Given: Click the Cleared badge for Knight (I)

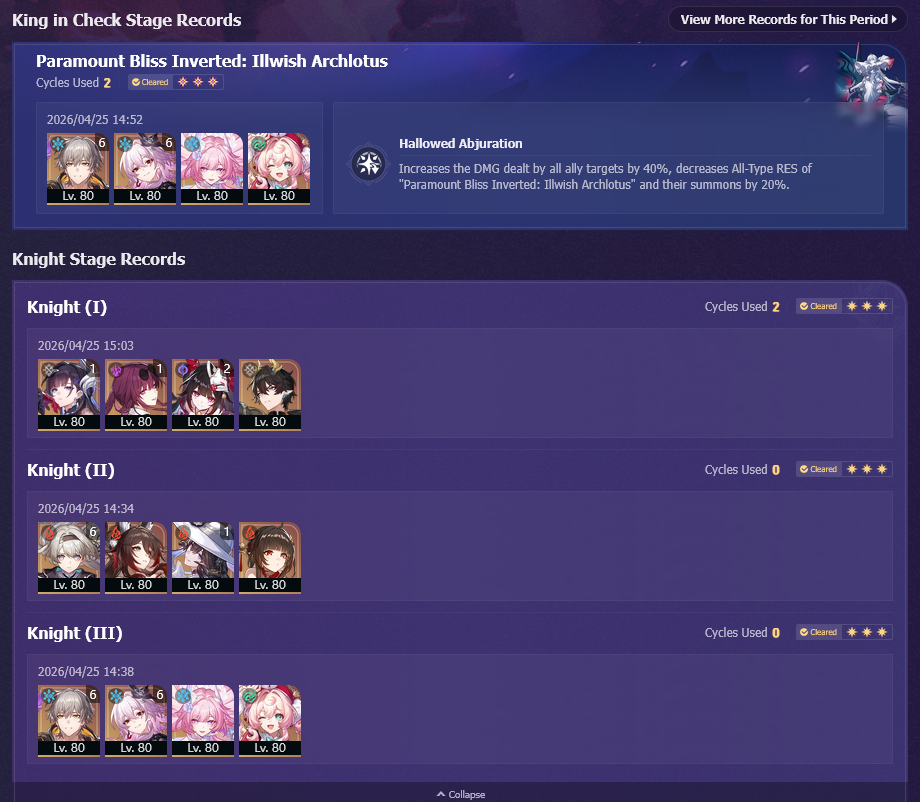Looking at the screenshot, I should click(x=818, y=306).
